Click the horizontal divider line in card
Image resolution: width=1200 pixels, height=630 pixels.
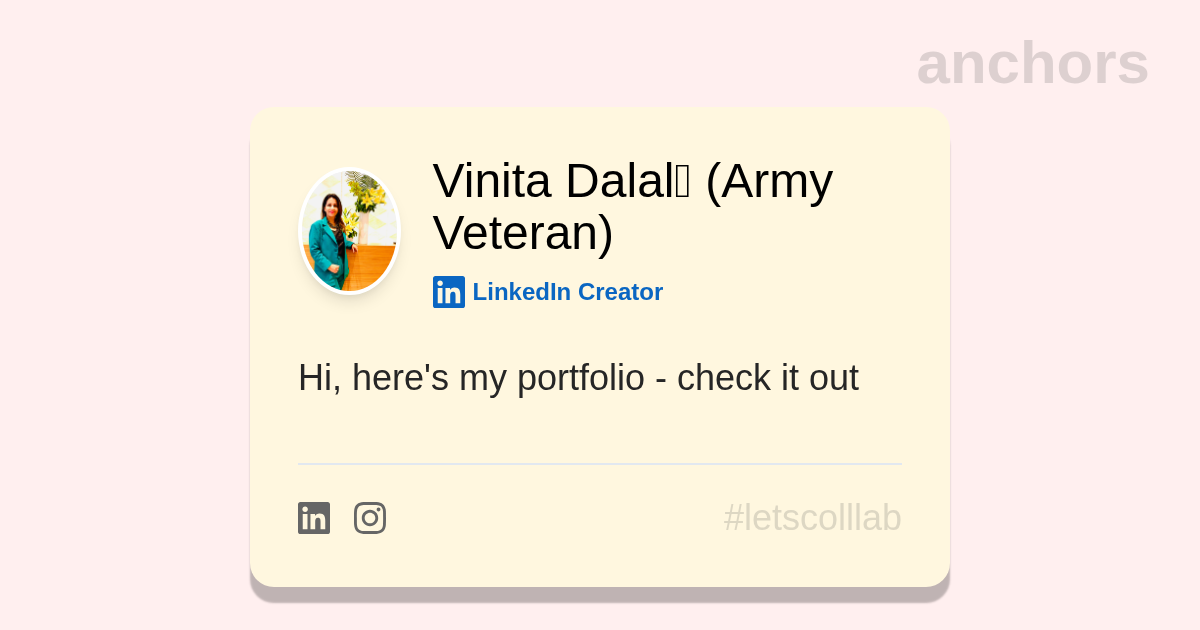pos(600,464)
